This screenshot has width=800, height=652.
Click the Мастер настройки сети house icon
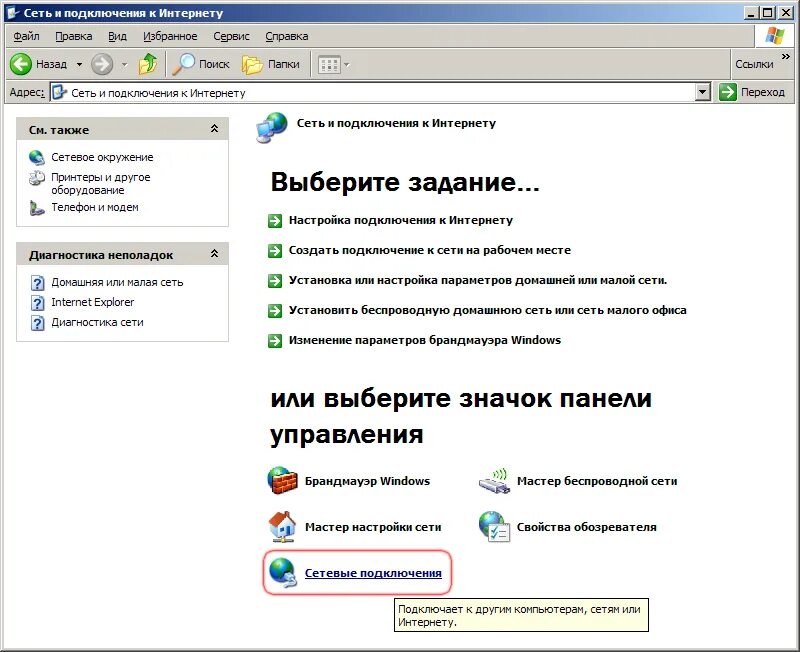pos(282,526)
